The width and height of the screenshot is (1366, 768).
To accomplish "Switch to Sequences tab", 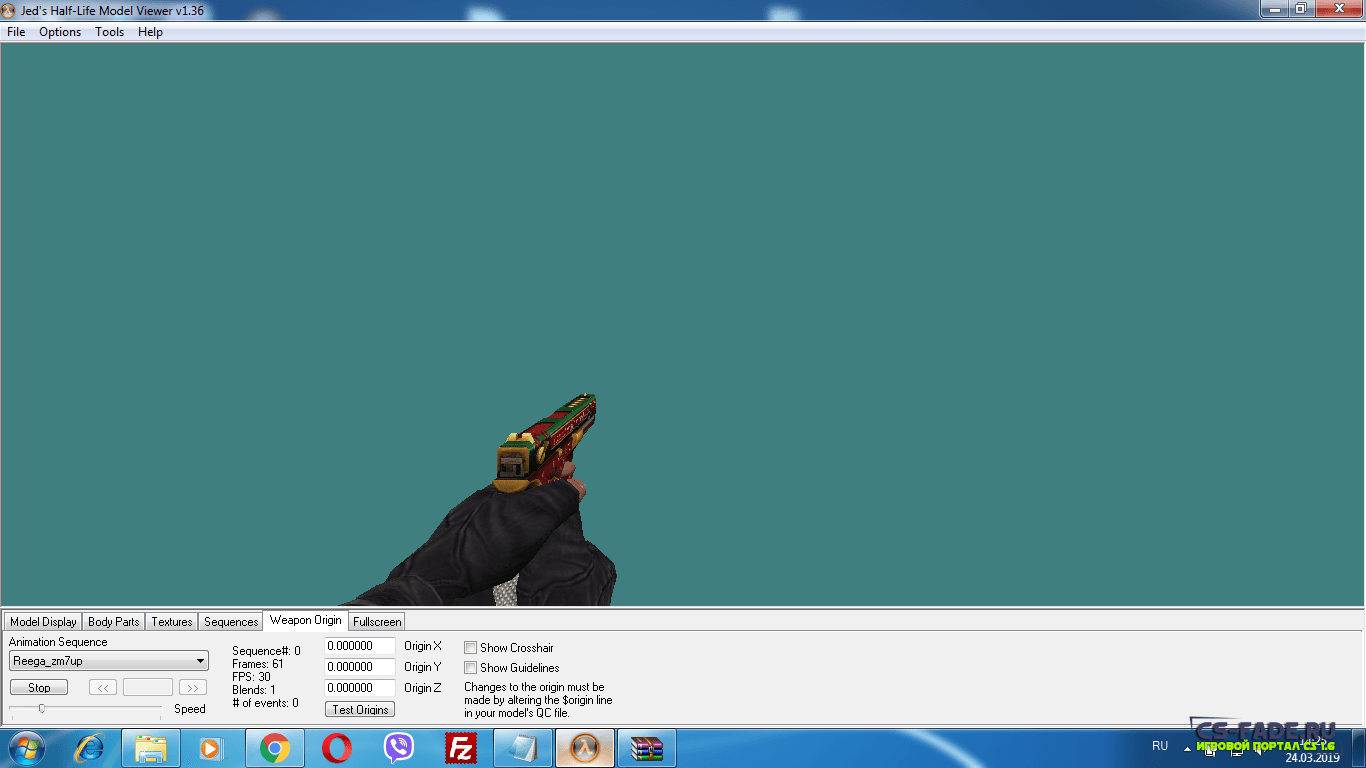I will pyautogui.click(x=231, y=622).
